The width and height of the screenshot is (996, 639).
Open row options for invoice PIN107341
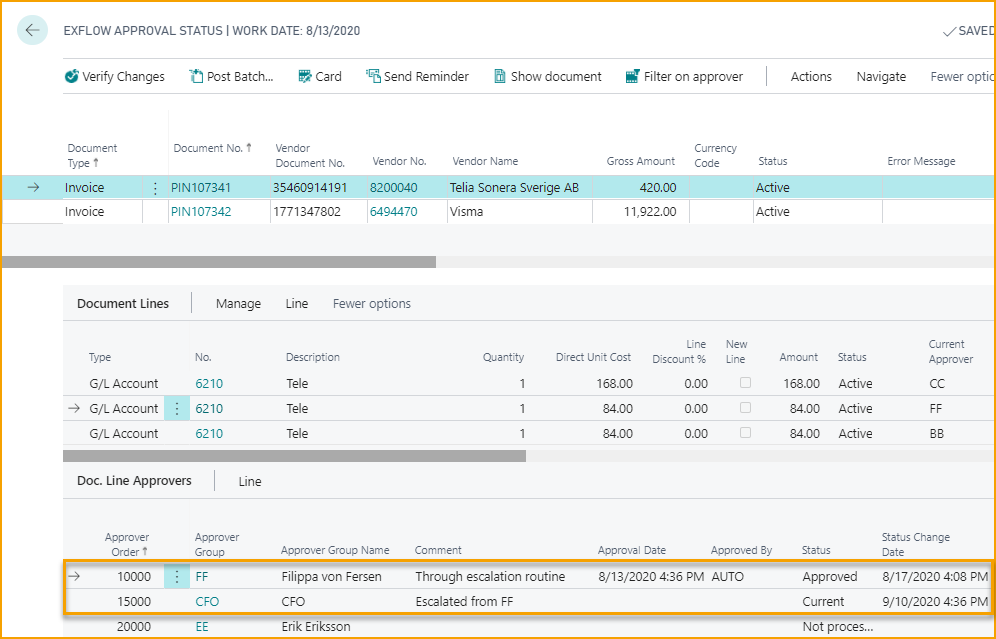click(x=155, y=188)
